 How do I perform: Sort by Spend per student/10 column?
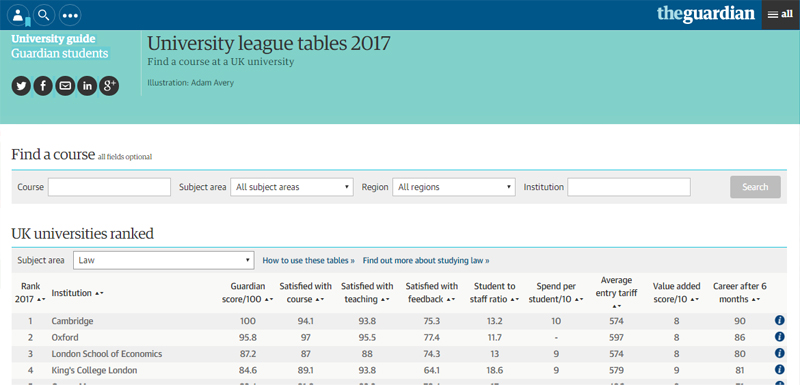556,293
